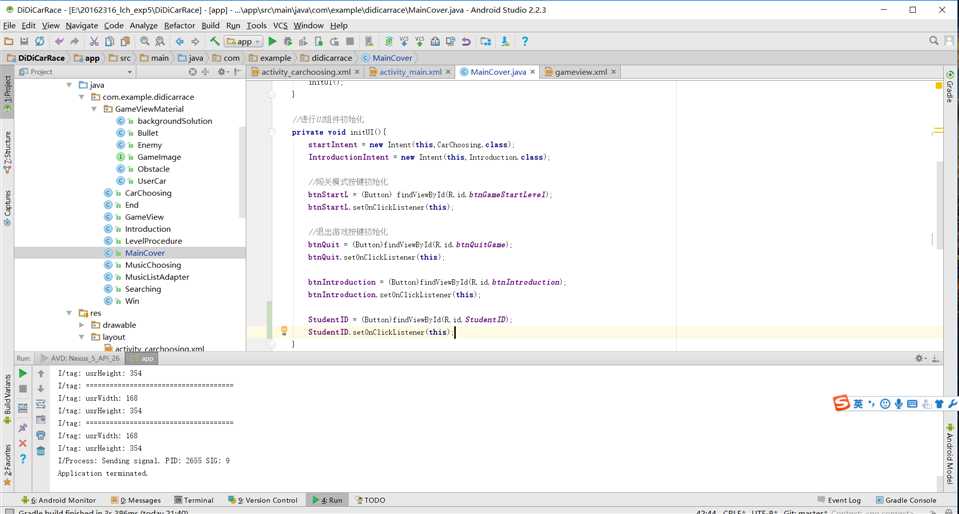959x514 pixels.
Task: Switch to activity_carchoosing.xml tab
Action: pos(306,72)
